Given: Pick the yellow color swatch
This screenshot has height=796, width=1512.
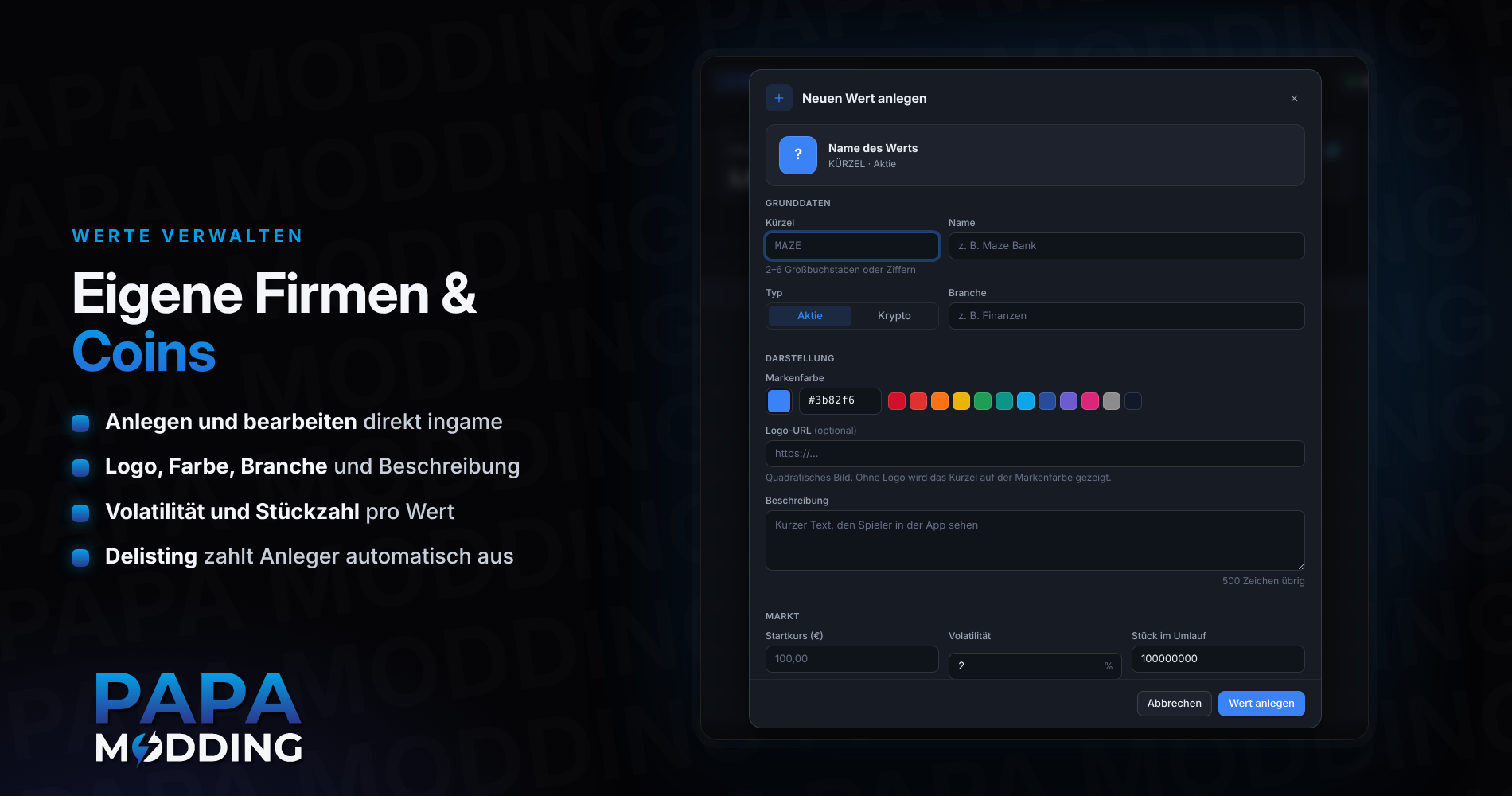Looking at the screenshot, I should pos(961,401).
